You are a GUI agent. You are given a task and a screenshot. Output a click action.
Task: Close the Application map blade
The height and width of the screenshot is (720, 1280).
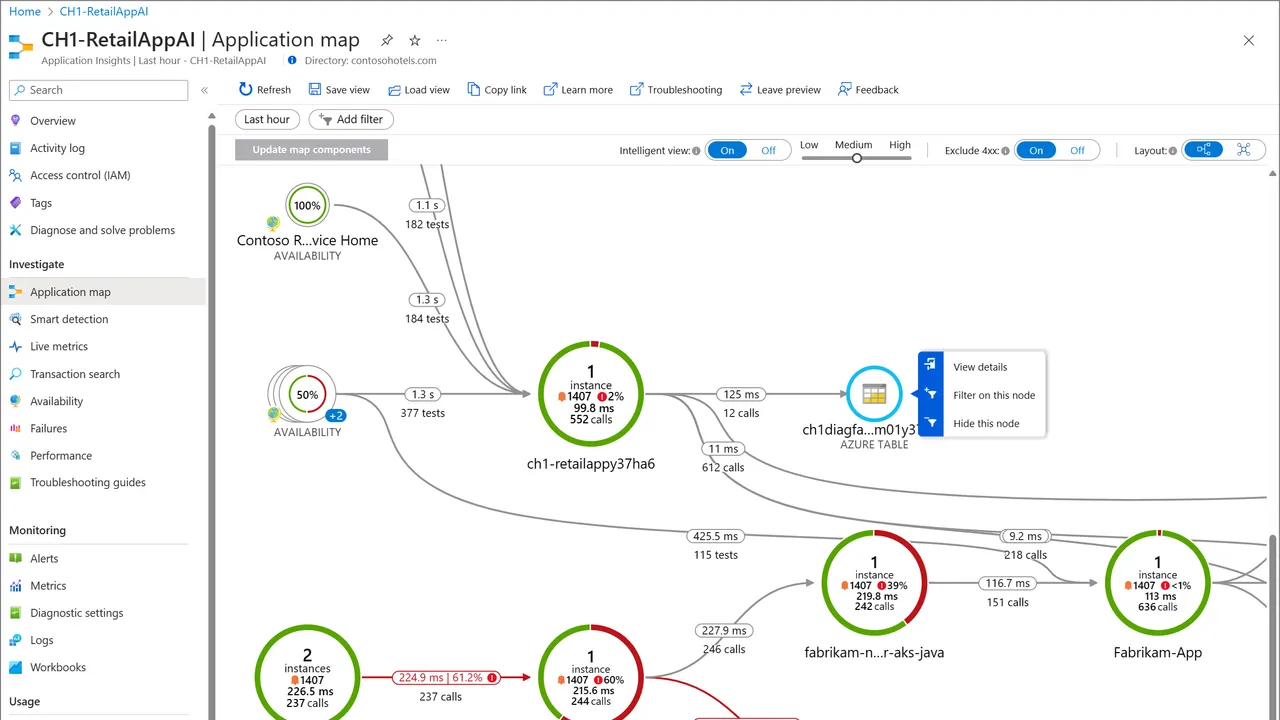tap(1248, 41)
